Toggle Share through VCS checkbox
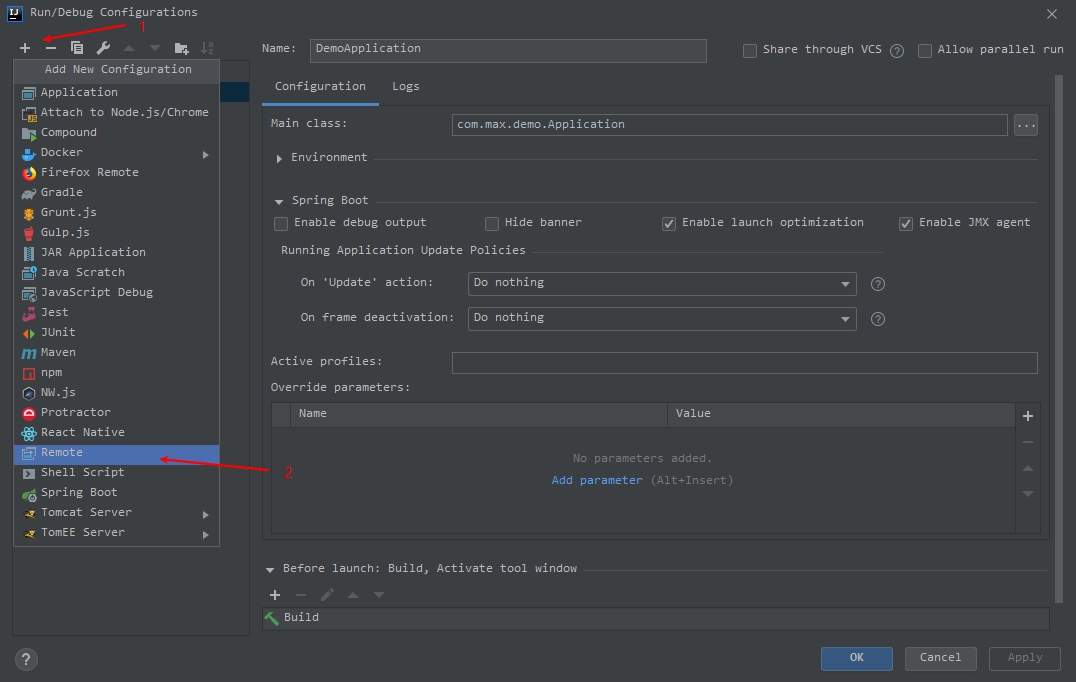Image resolution: width=1076 pixels, height=682 pixels. click(x=750, y=51)
